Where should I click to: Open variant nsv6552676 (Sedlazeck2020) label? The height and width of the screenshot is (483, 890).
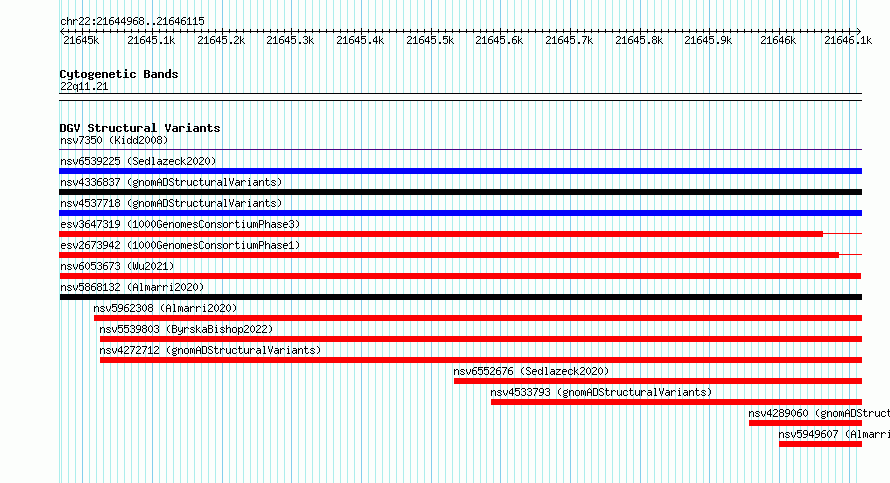tap(531, 371)
